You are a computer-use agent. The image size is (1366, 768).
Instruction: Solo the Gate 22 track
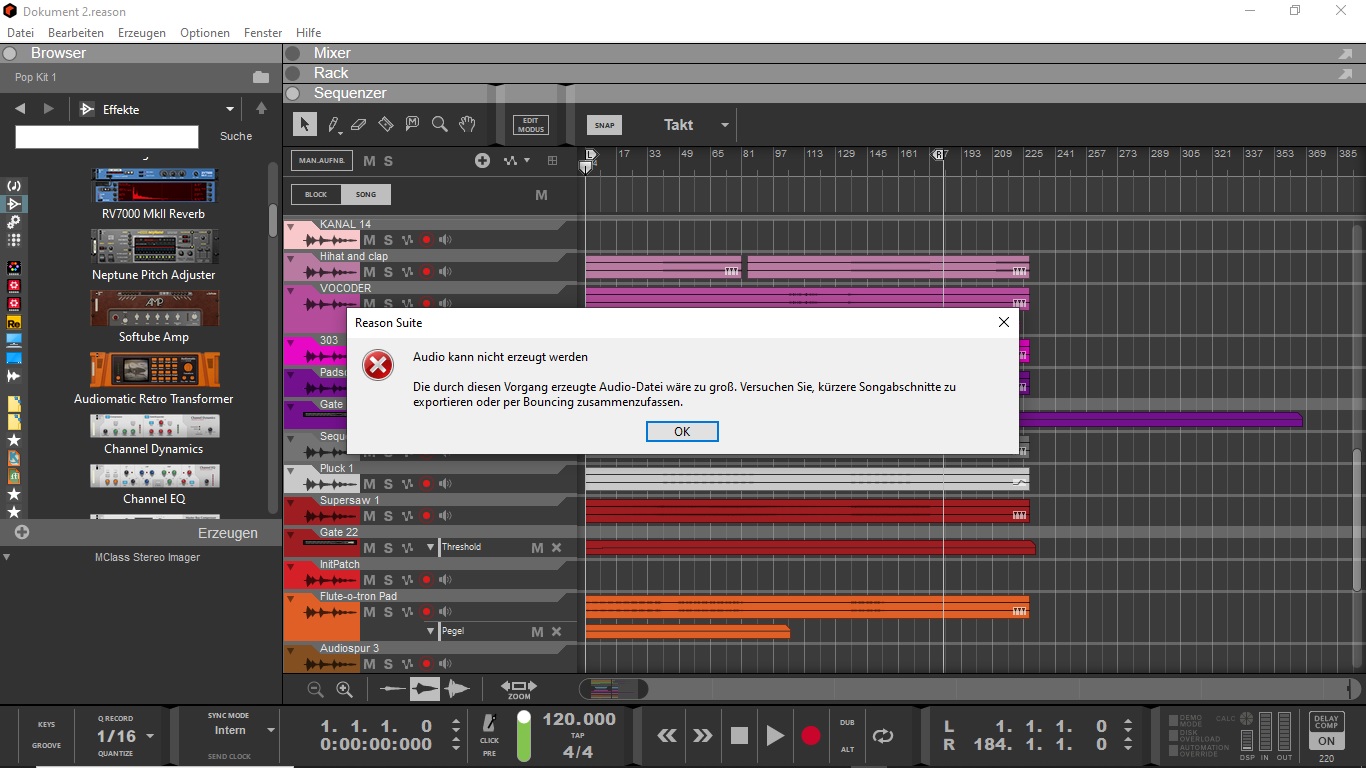(388, 548)
